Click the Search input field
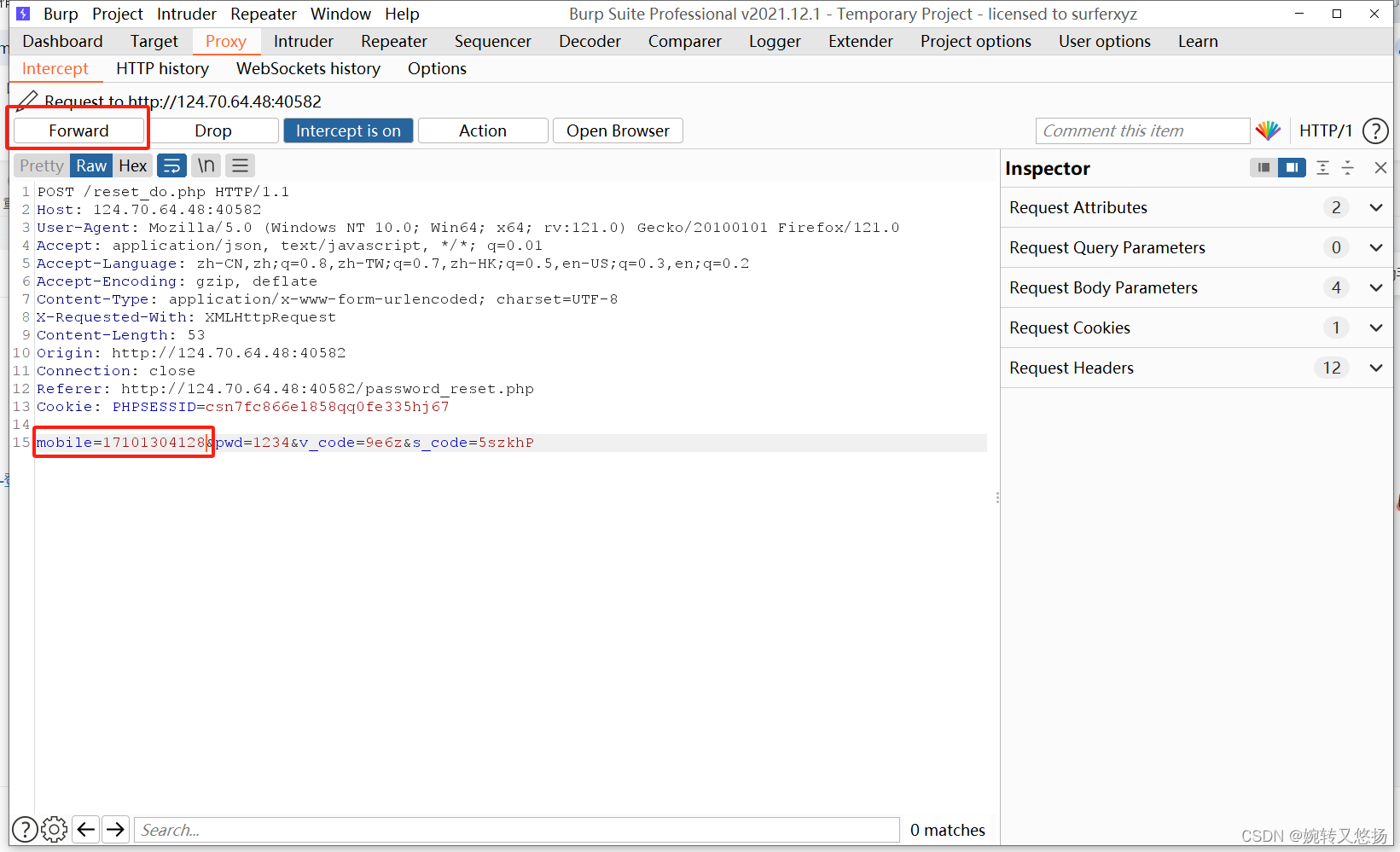This screenshot has width=1400, height=852. (x=517, y=830)
